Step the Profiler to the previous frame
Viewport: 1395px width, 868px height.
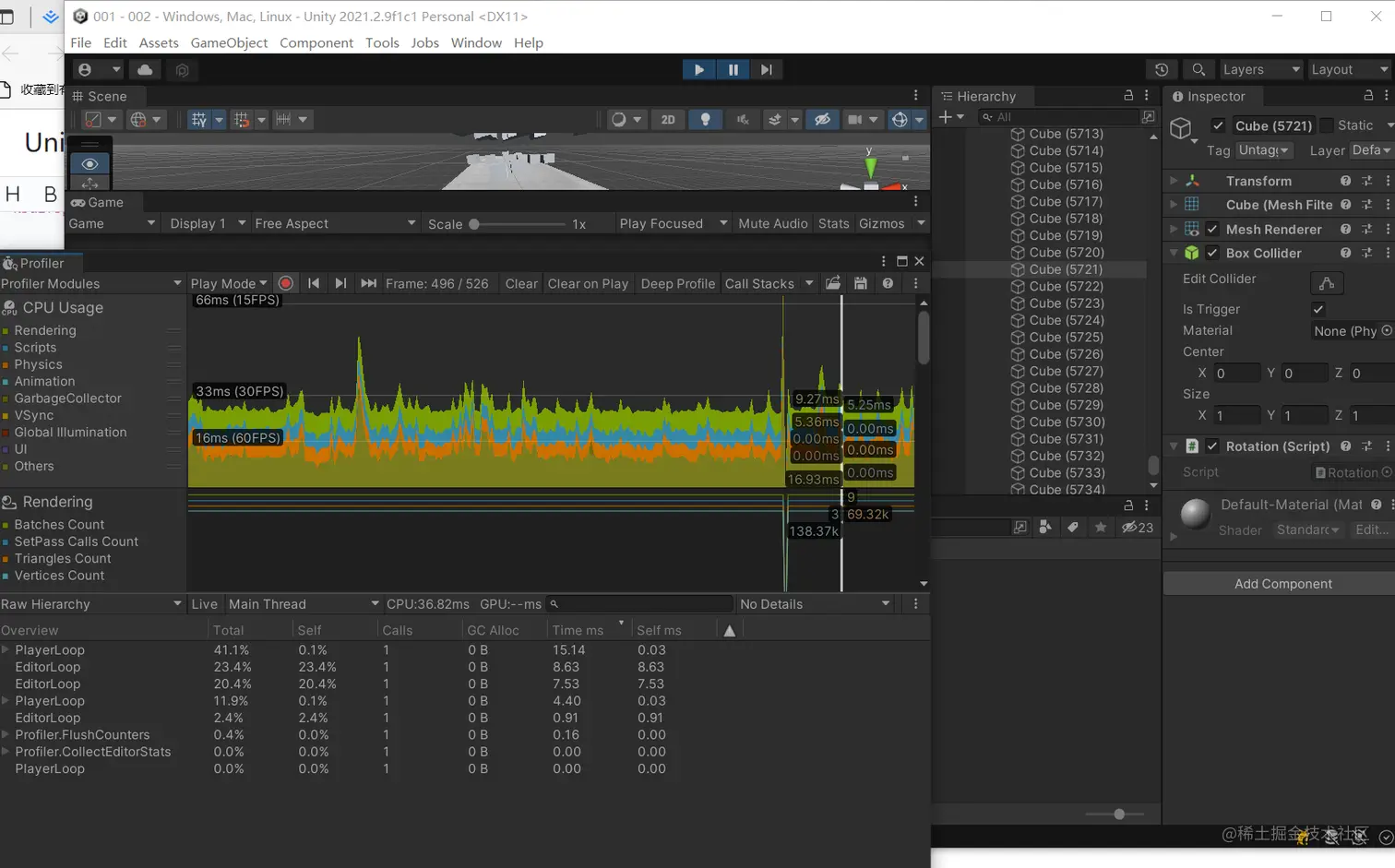click(x=314, y=283)
